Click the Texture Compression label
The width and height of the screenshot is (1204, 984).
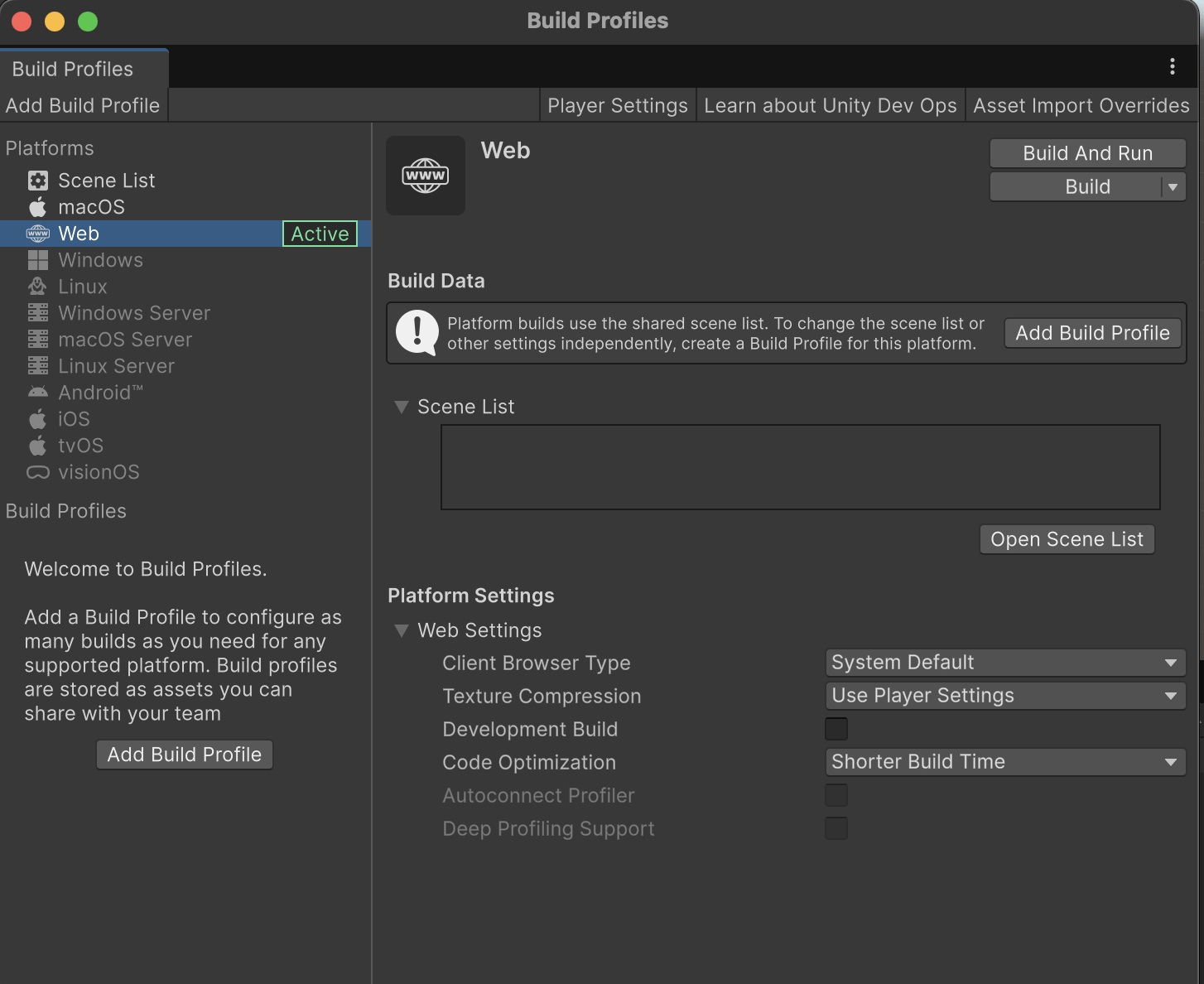542,696
